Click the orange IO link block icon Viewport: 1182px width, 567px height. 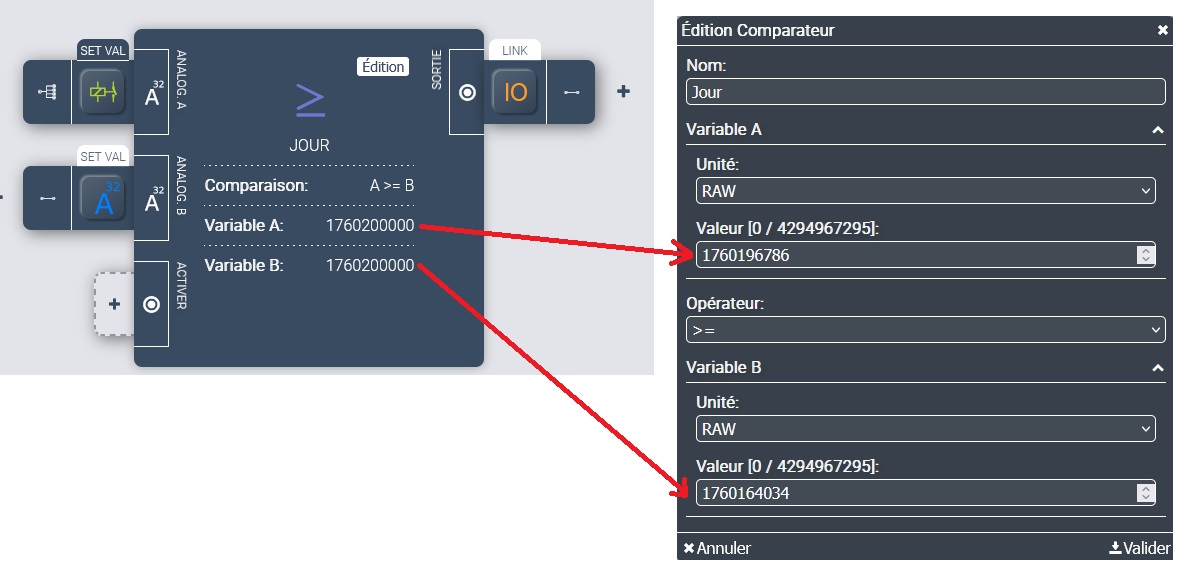(x=515, y=93)
